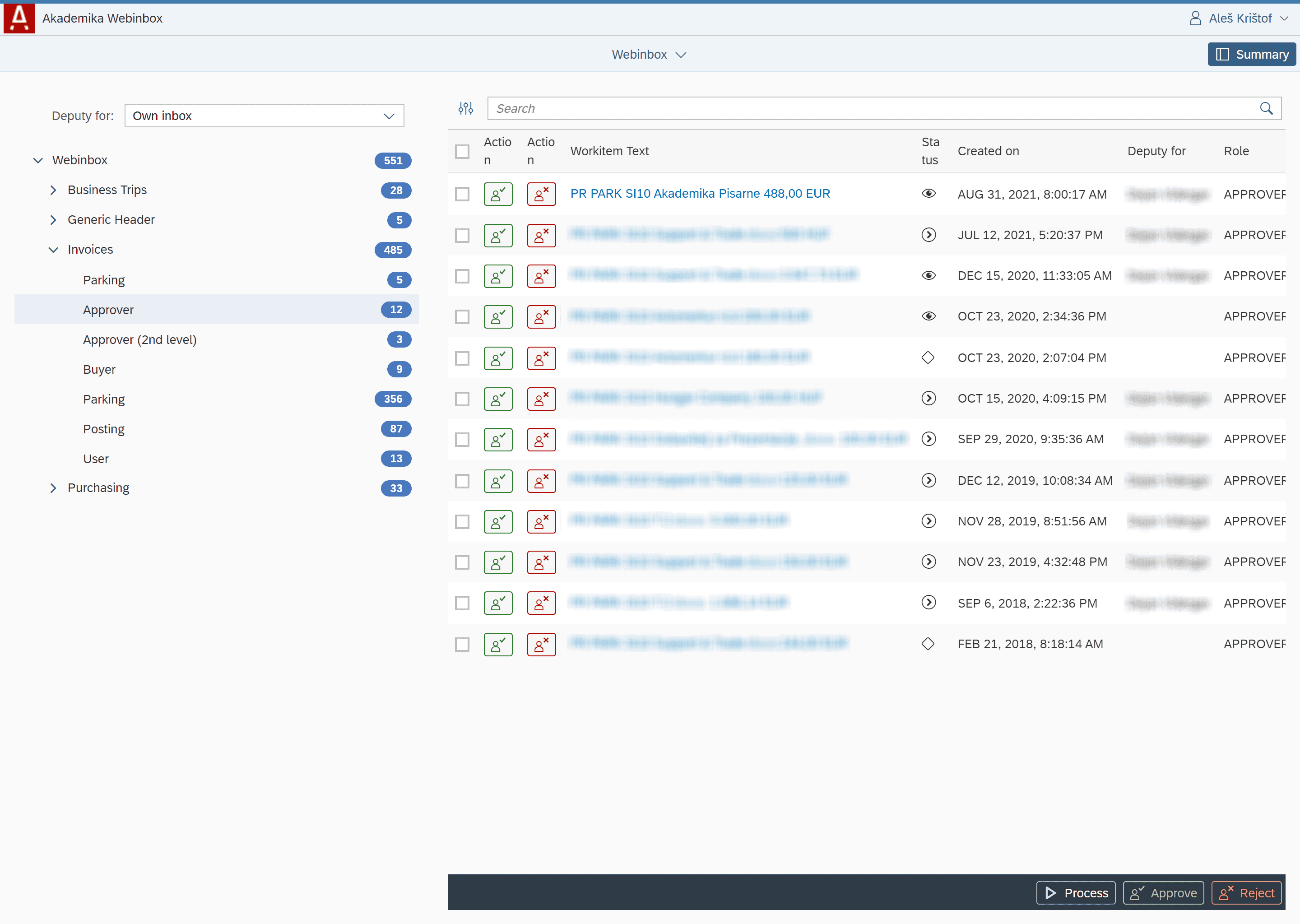Image resolution: width=1300 pixels, height=924 pixels.
Task: Click the Akademika red logo
Action: [x=19, y=18]
